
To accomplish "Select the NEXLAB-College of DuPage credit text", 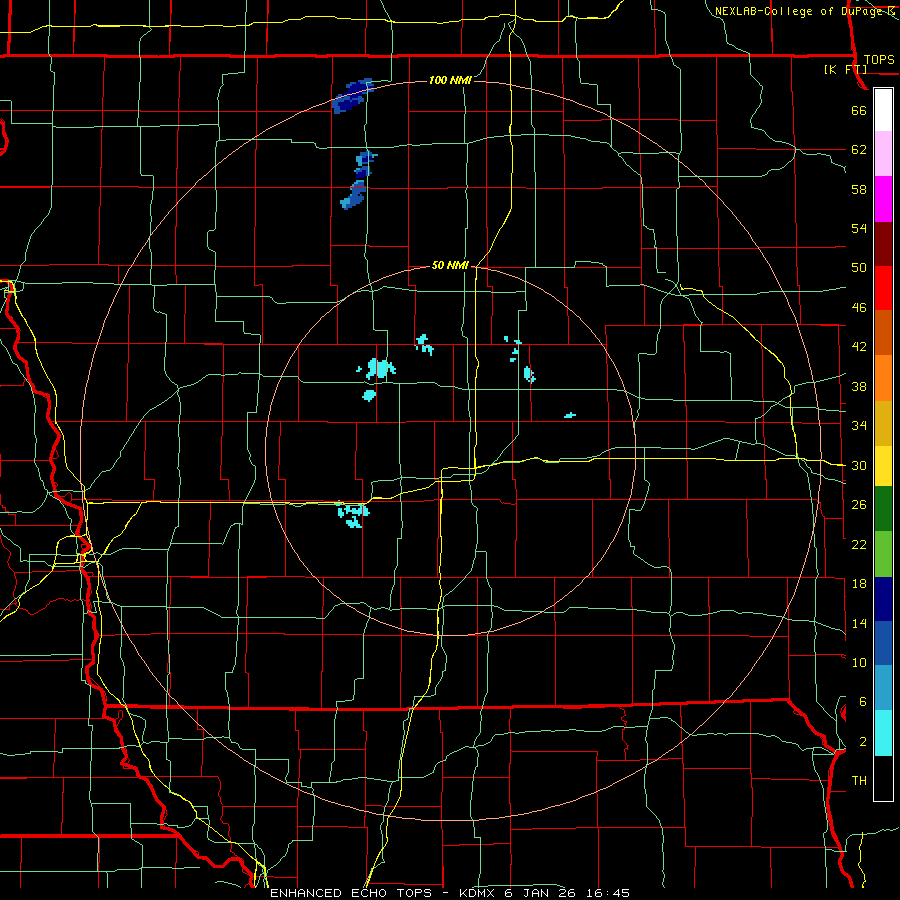I will click(x=804, y=11).
